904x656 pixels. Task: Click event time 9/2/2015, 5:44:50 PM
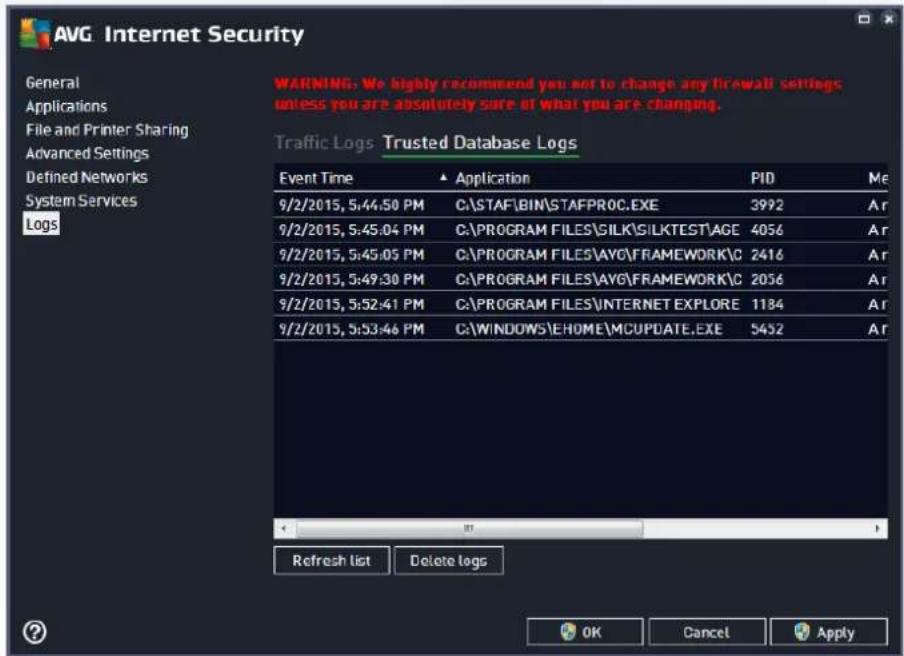pos(351,205)
